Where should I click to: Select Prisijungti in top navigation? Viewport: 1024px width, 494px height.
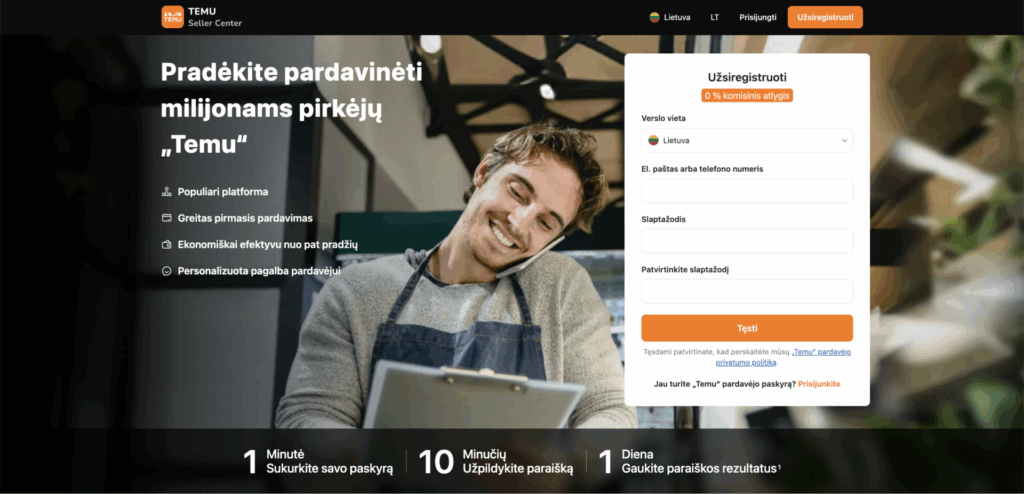click(758, 18)
